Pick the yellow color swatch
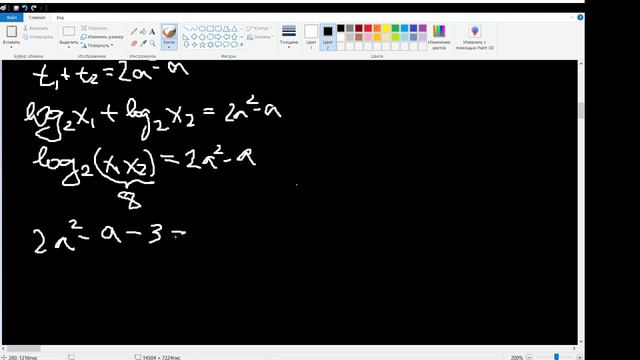 click(x=386, y=28)
